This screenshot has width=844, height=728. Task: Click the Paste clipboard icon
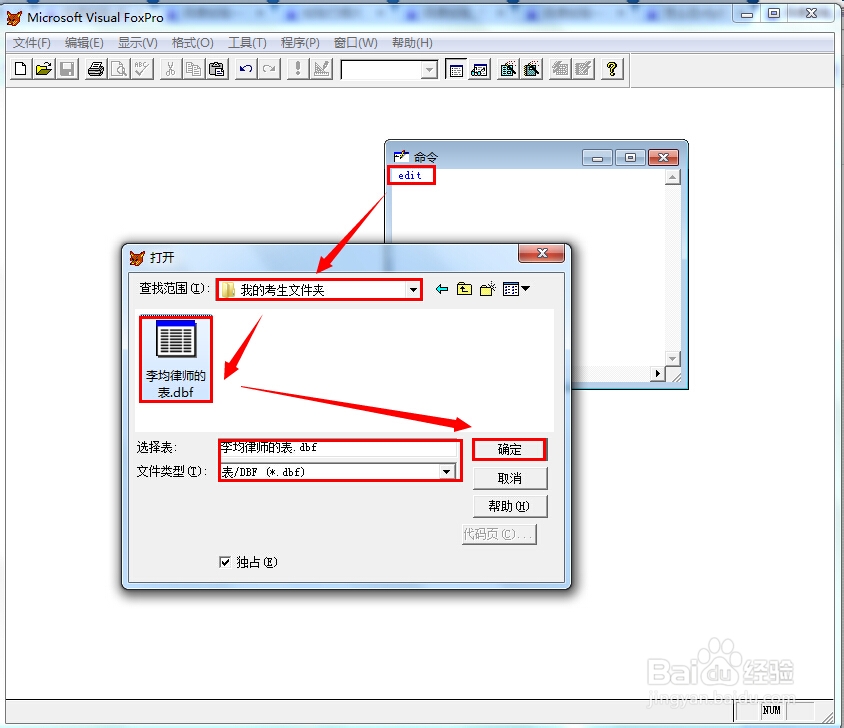tap(216, 69)
